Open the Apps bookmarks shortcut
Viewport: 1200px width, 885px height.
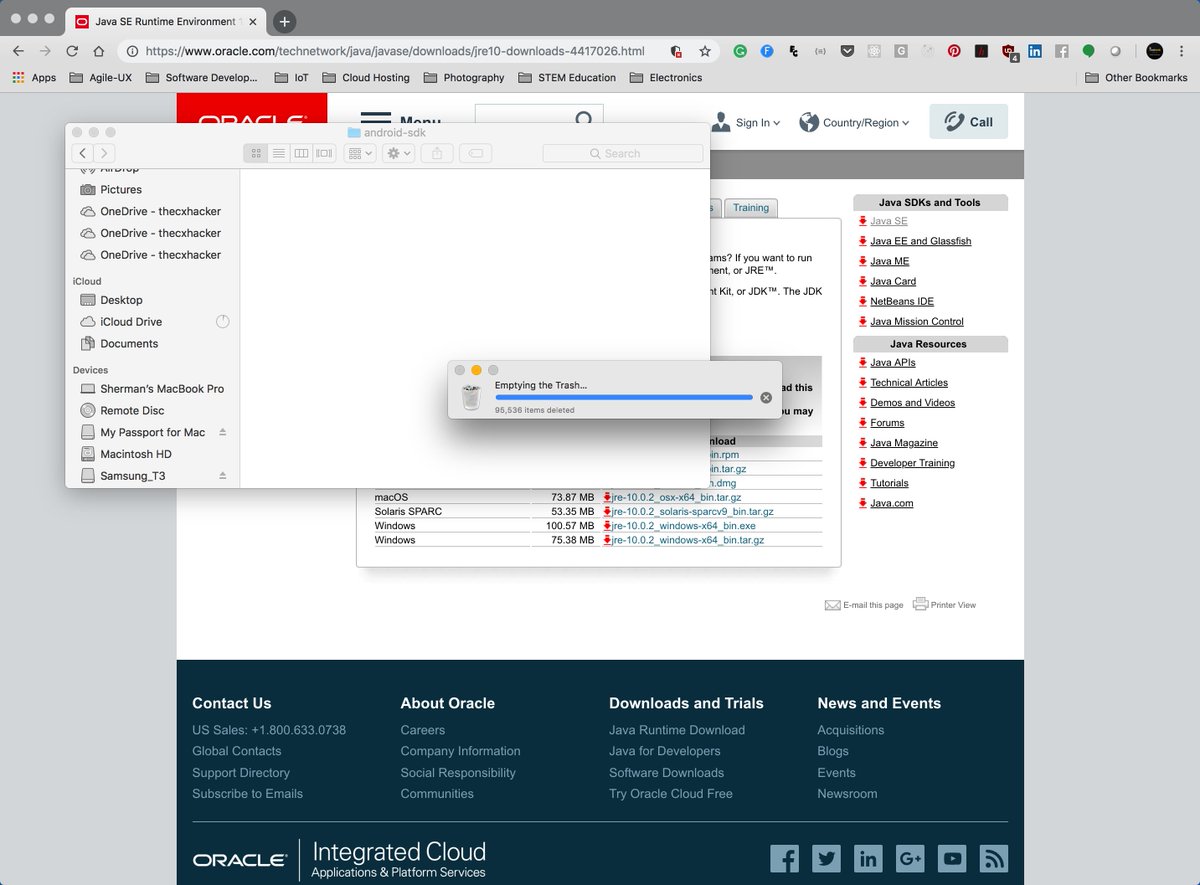(34, 77)
